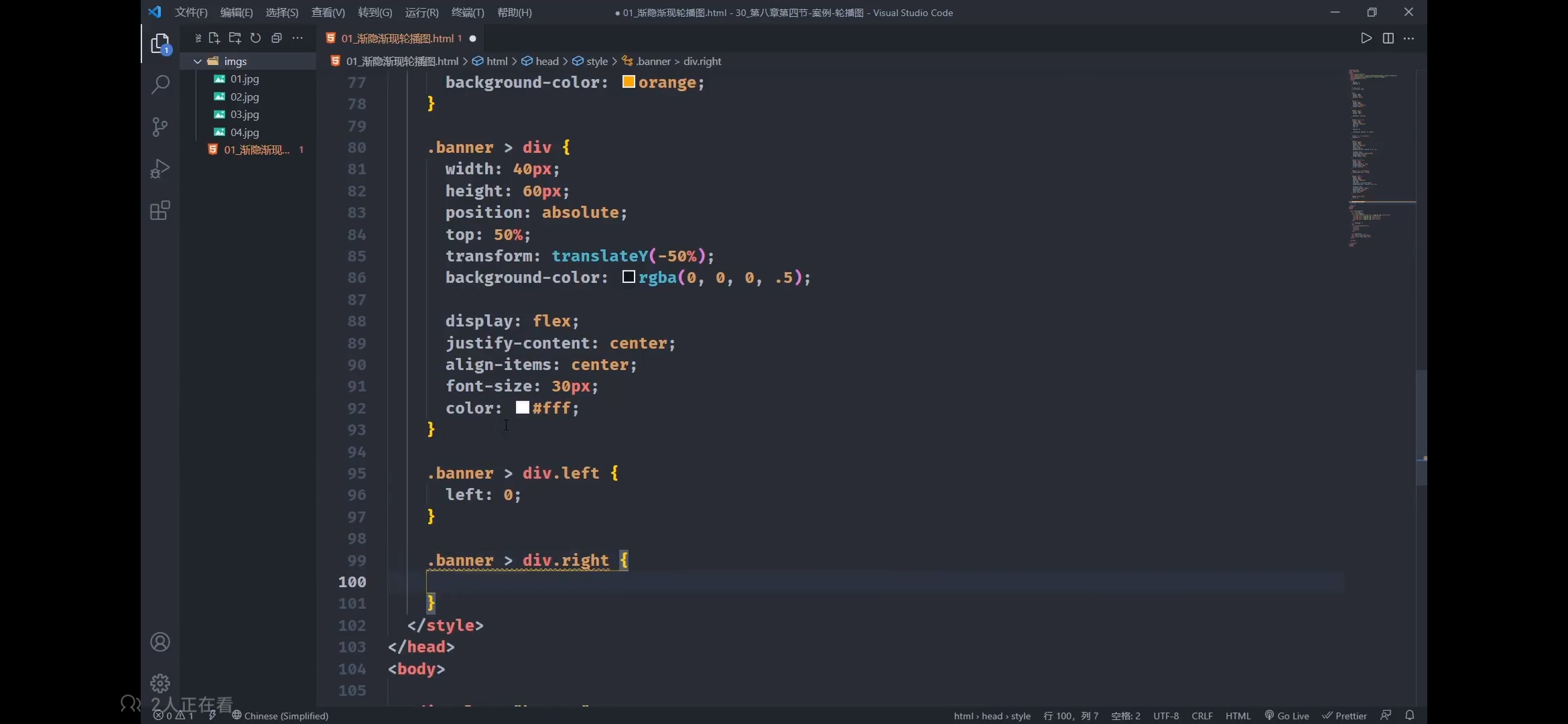
Task: Click the Split Editor icon
Action: point(1388,38)
